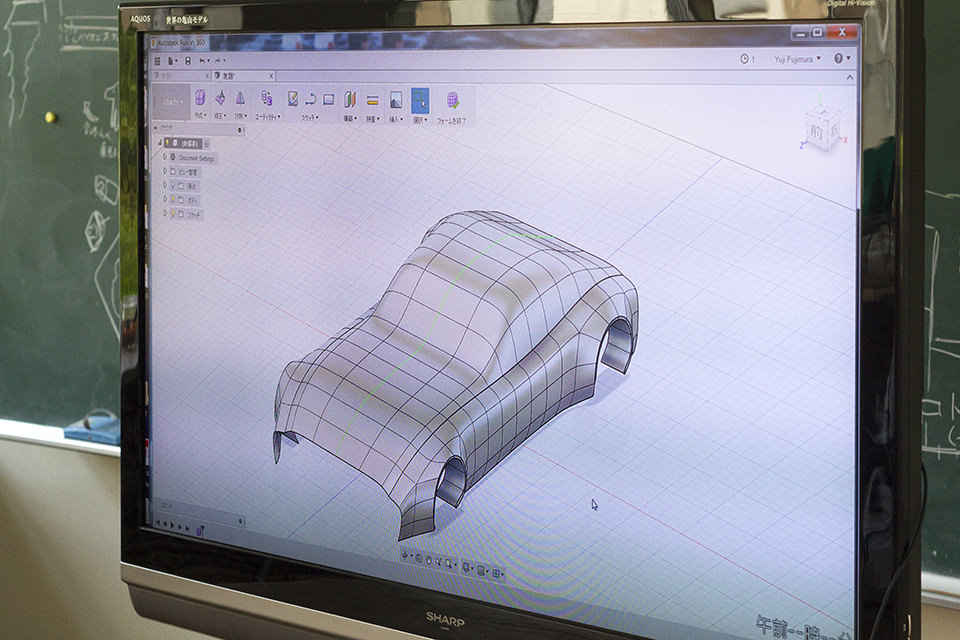Open the 検査 Inspect dropdown

click(373, 119)
